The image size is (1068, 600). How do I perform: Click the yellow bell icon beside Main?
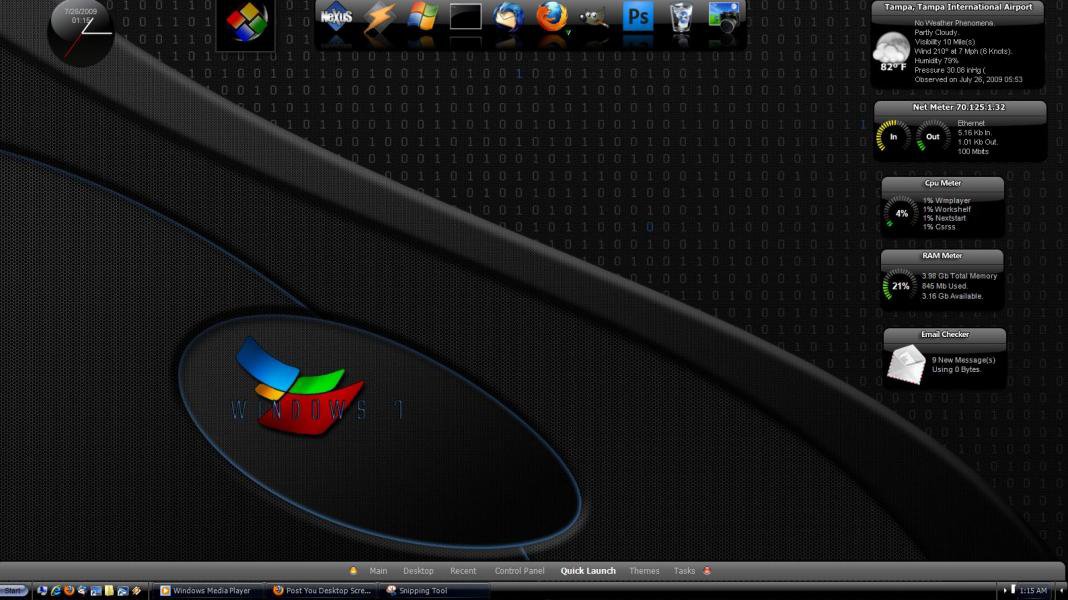[x=353, y=571]
